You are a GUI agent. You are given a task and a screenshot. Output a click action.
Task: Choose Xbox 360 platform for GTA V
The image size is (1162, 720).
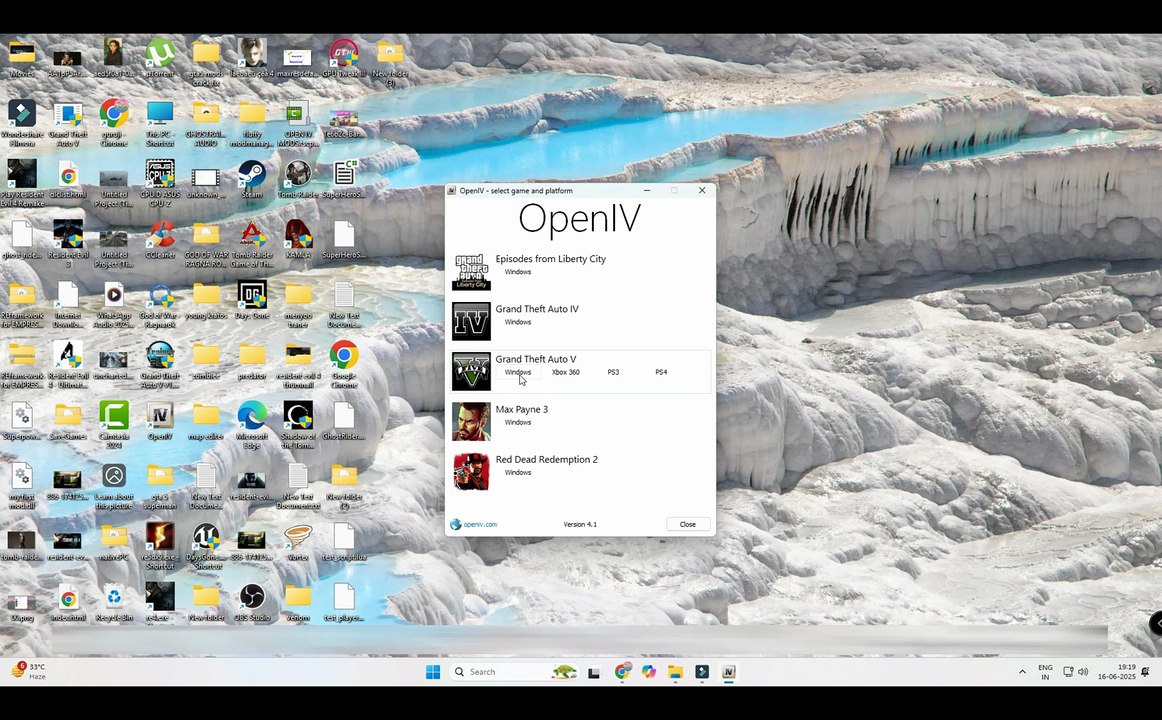(565, 373)
